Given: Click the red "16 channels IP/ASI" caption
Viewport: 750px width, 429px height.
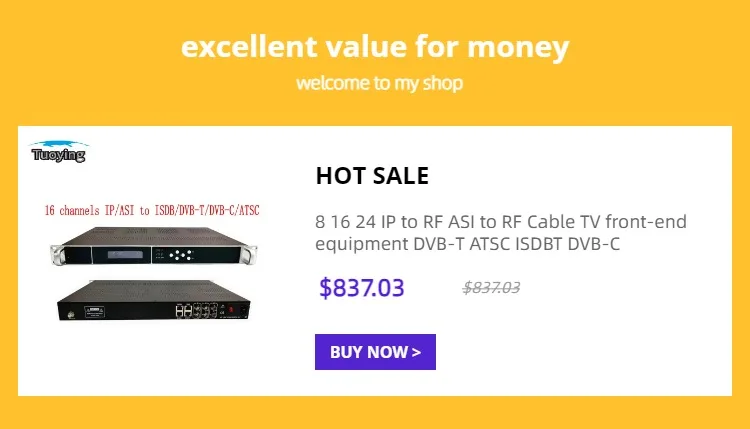Looking at the screenshot, I should 151,211.
